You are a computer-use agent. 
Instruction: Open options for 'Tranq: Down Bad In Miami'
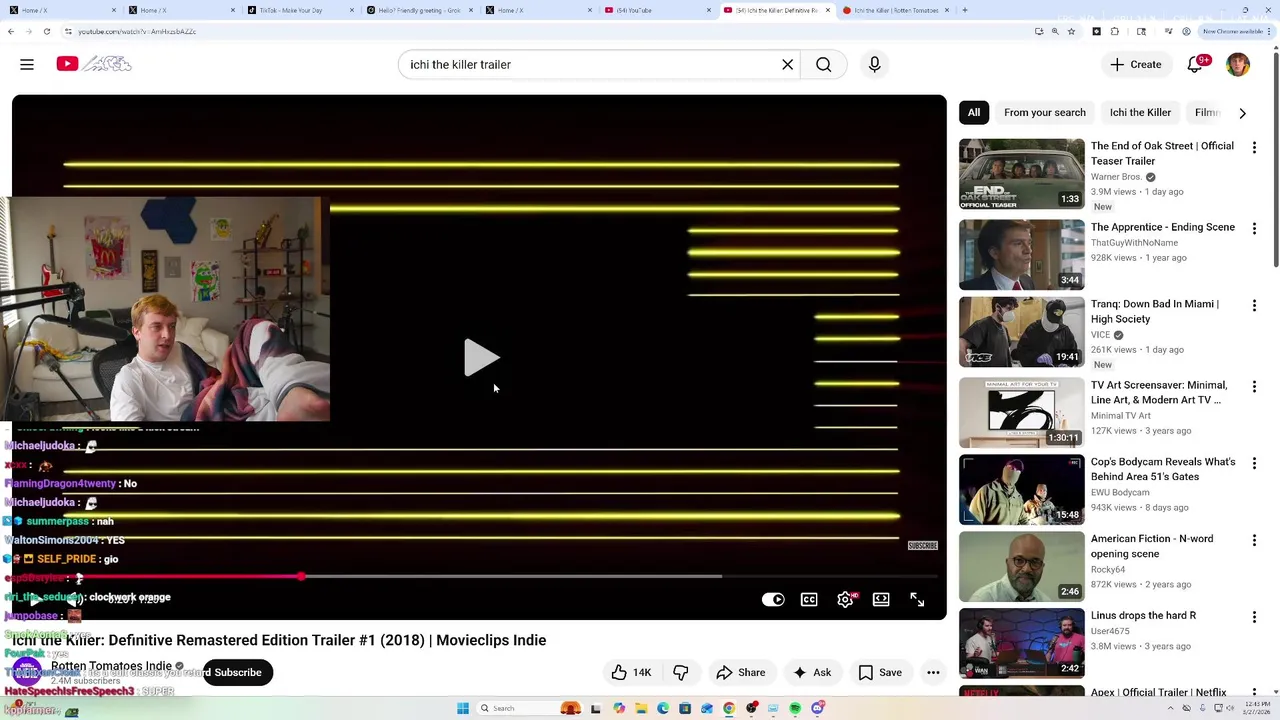[1254, 305]
